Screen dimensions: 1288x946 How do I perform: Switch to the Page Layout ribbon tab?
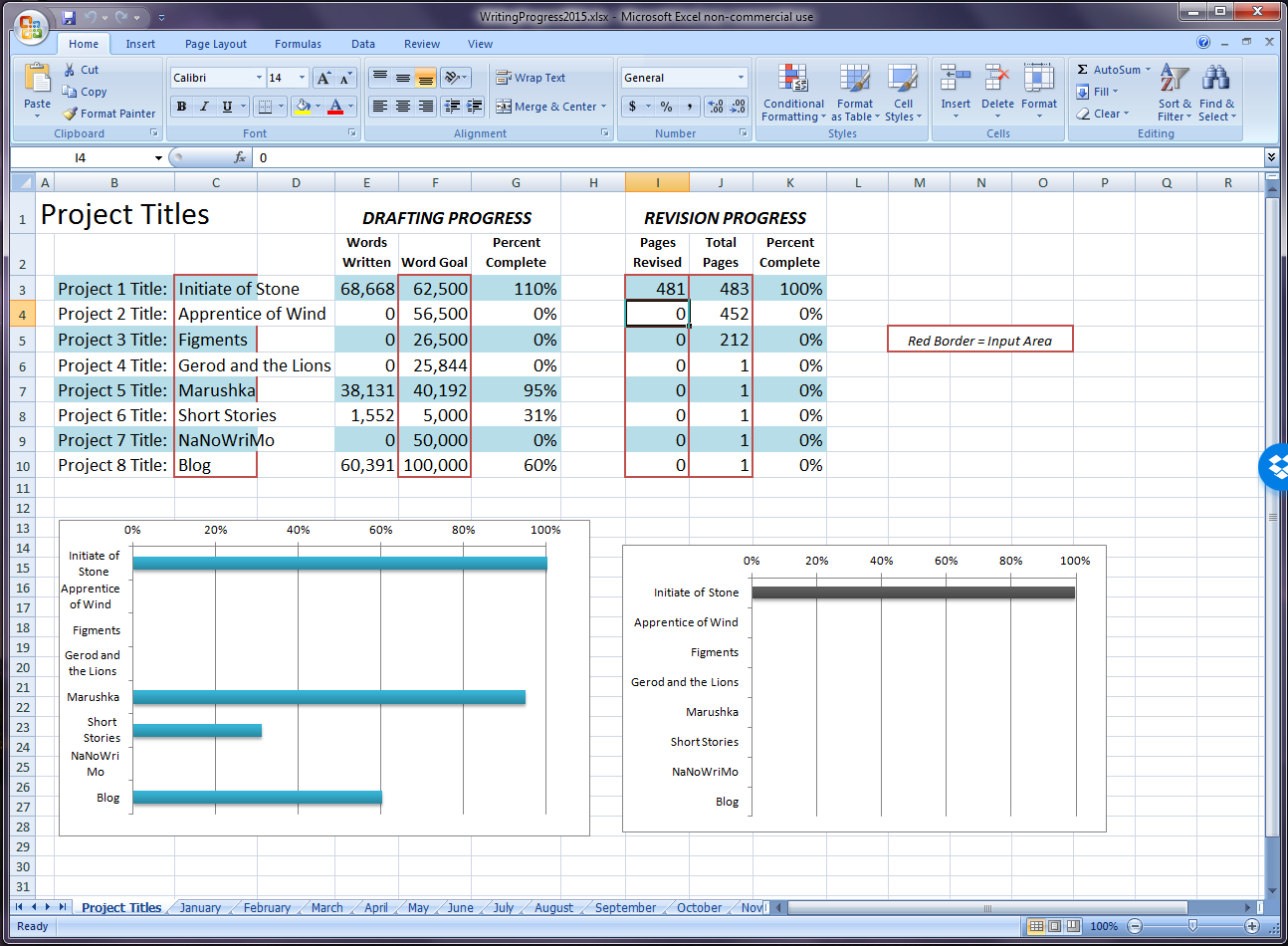coord(215,44)
